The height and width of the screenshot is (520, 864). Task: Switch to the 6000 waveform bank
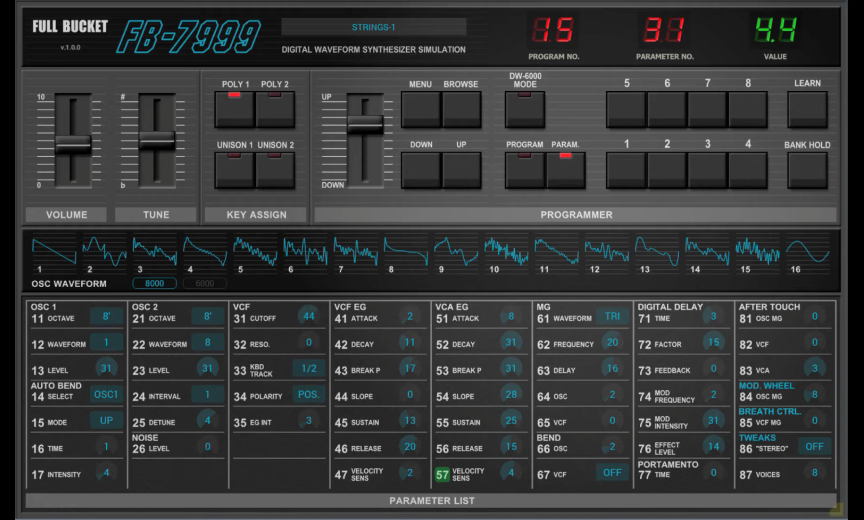pos(203,284)
